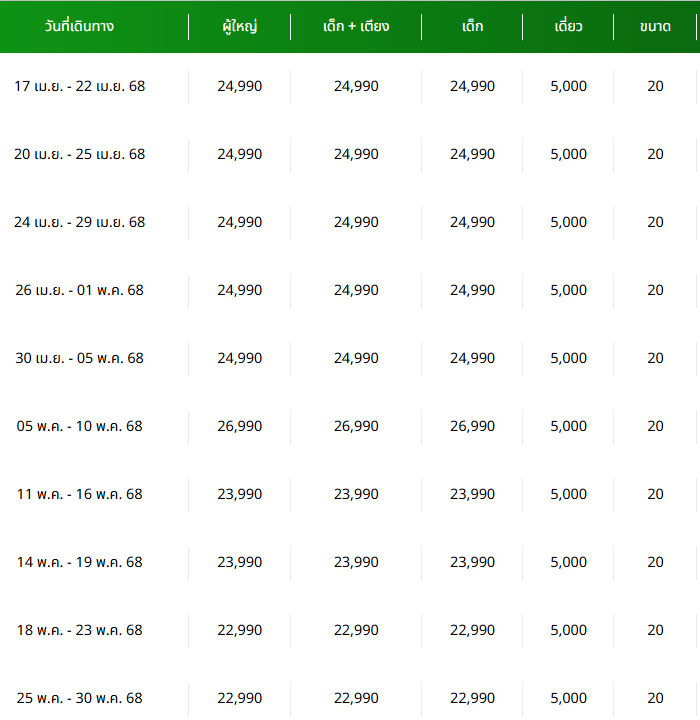Click group size 20 for 25 พ.ค. trip
The width and height of the screenshot is (700, 720).
[655, 698]
